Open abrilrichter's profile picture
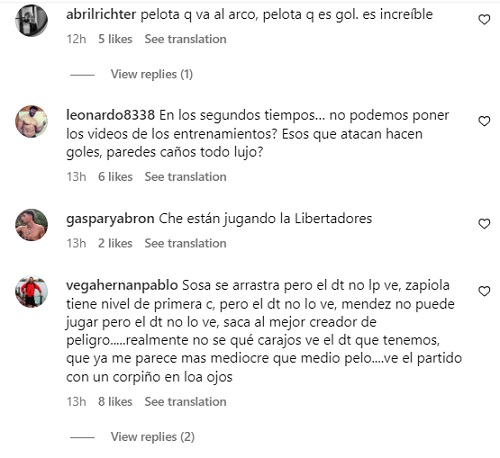Screen dimensions: 500x458 tap(31, 20)
